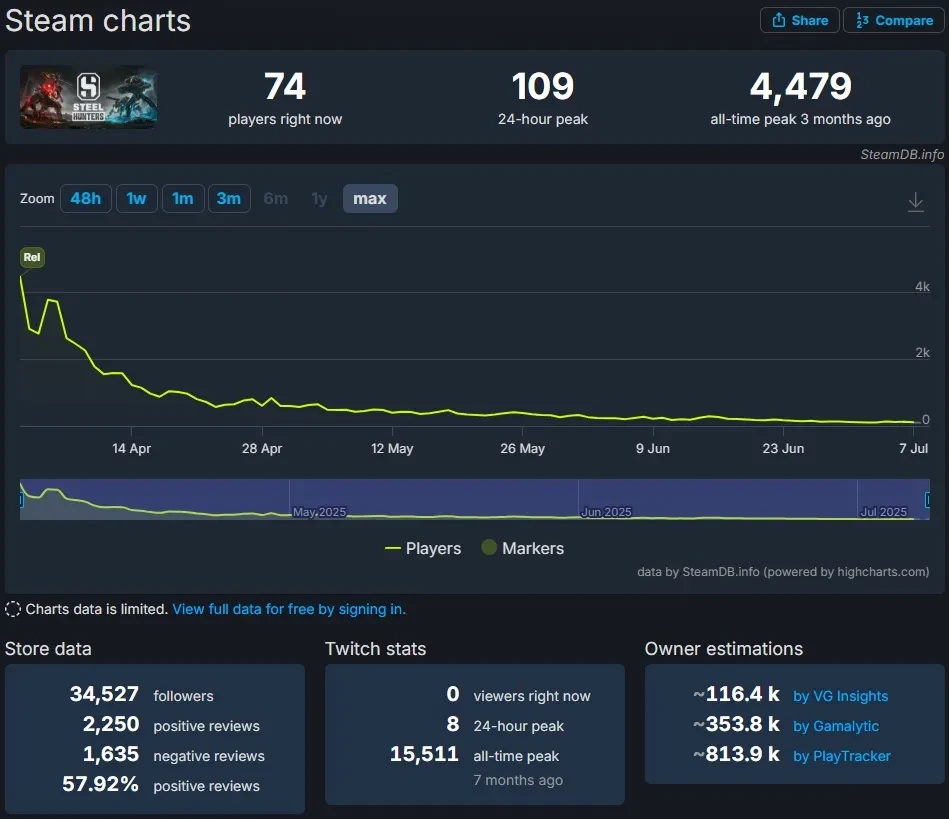Screen dimensions: 949x819
Task: Open the Compare feature
Action: (893, 20)
